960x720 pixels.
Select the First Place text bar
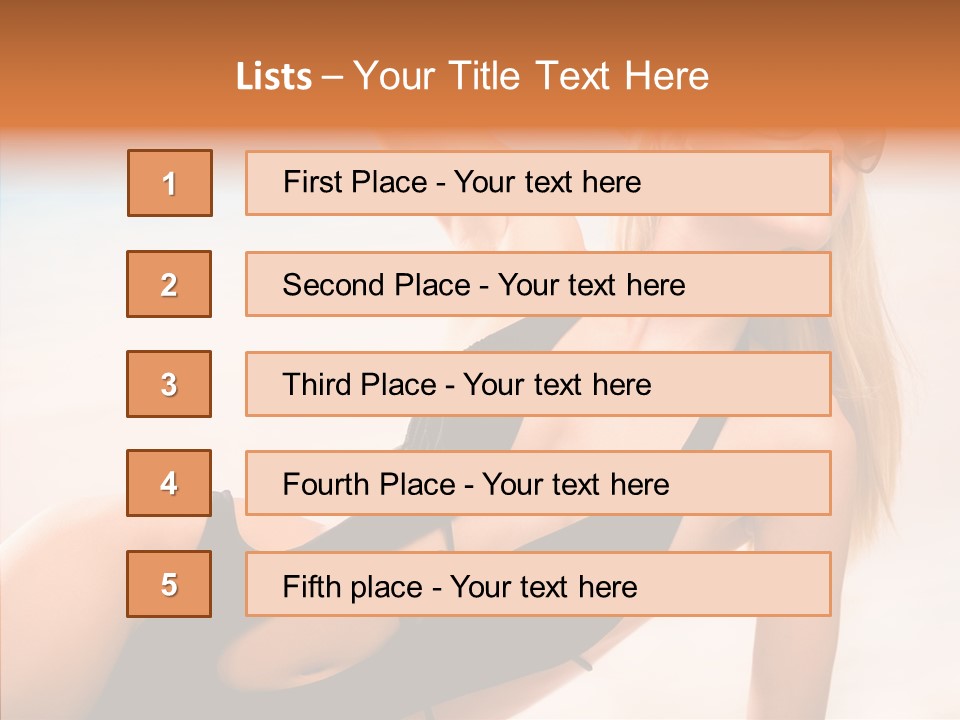pyautogui.click(x=538, y=183)
